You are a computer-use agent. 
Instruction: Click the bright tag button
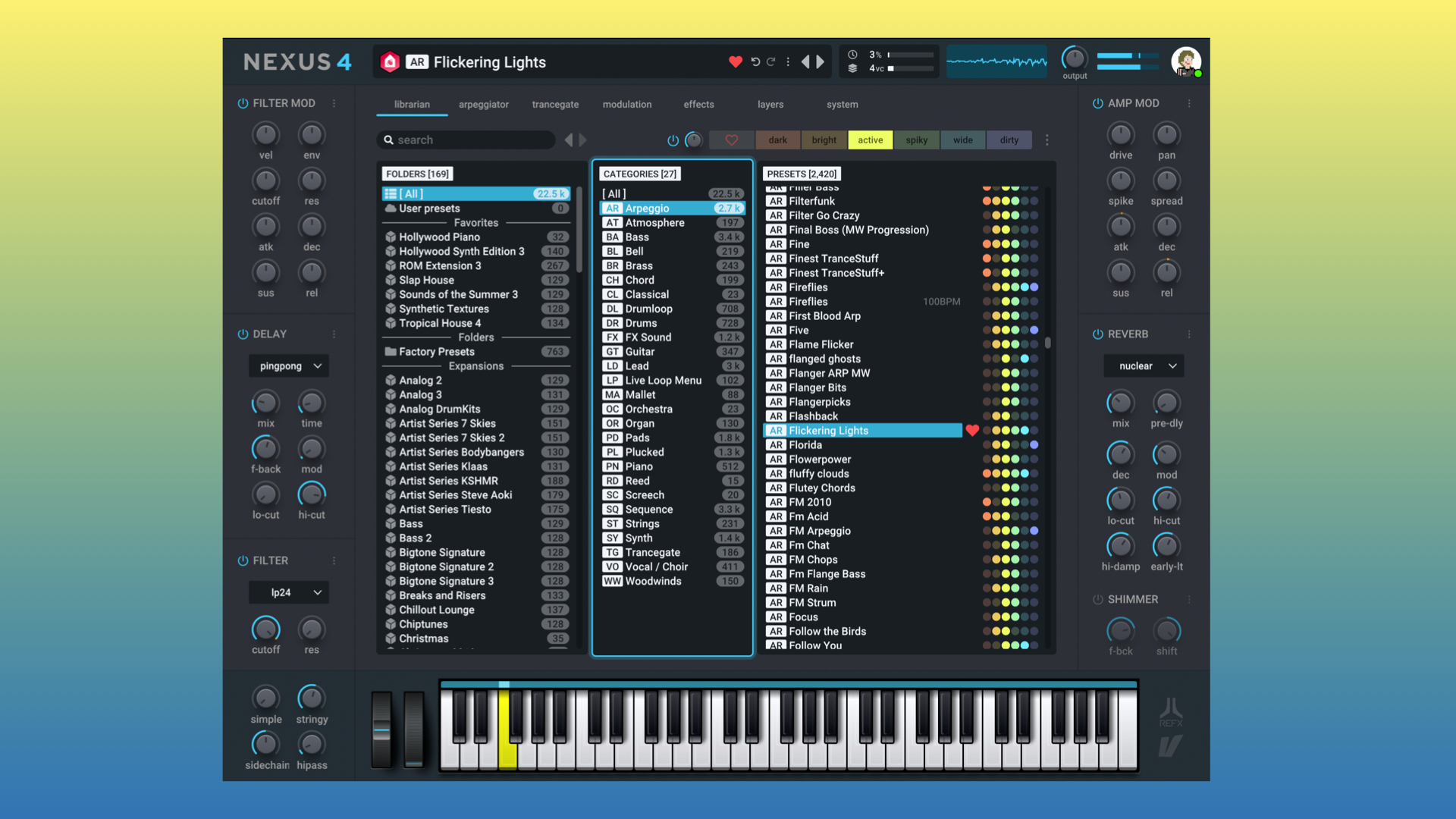pos(824,140)
